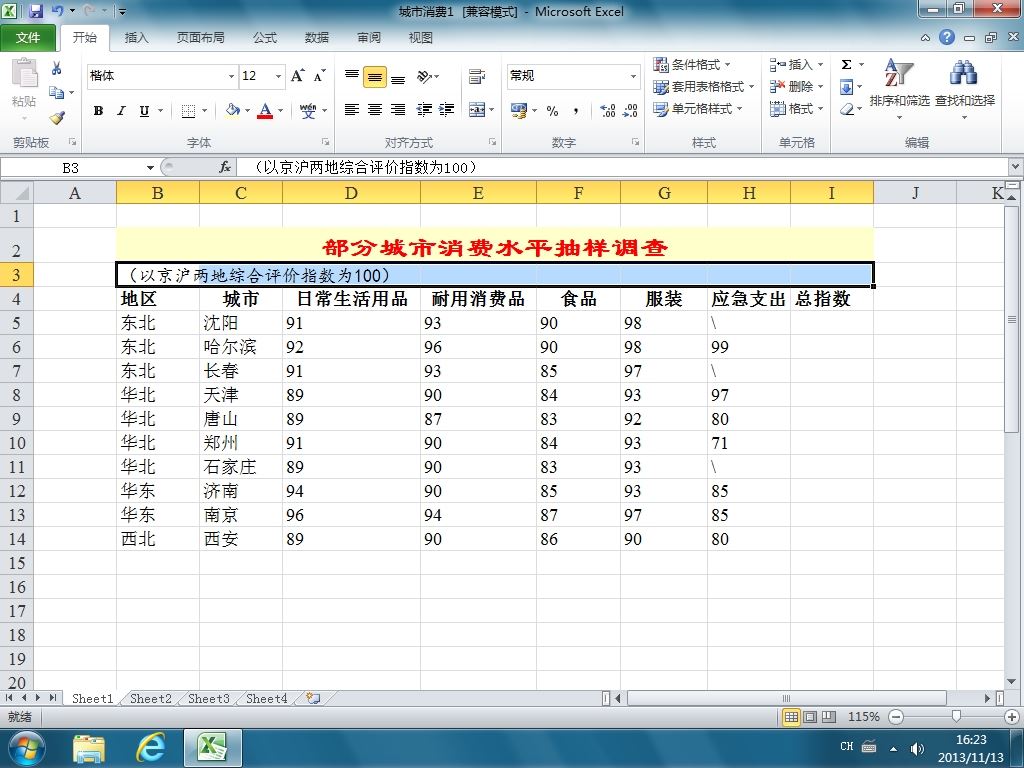This screenshot has height=768, width=1024.
Task: Toggle Bold formatting
Action: (x=98, y=111)
